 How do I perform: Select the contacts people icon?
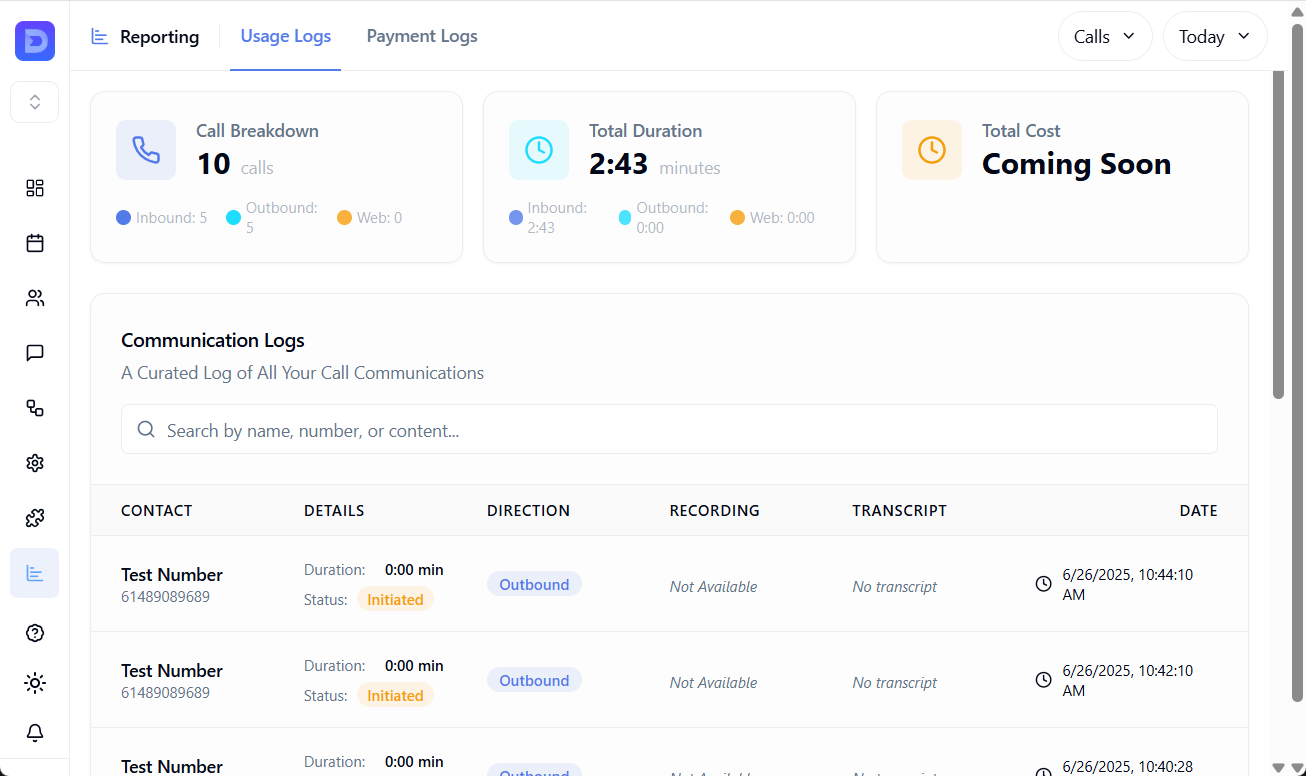[x=35, y=298]
